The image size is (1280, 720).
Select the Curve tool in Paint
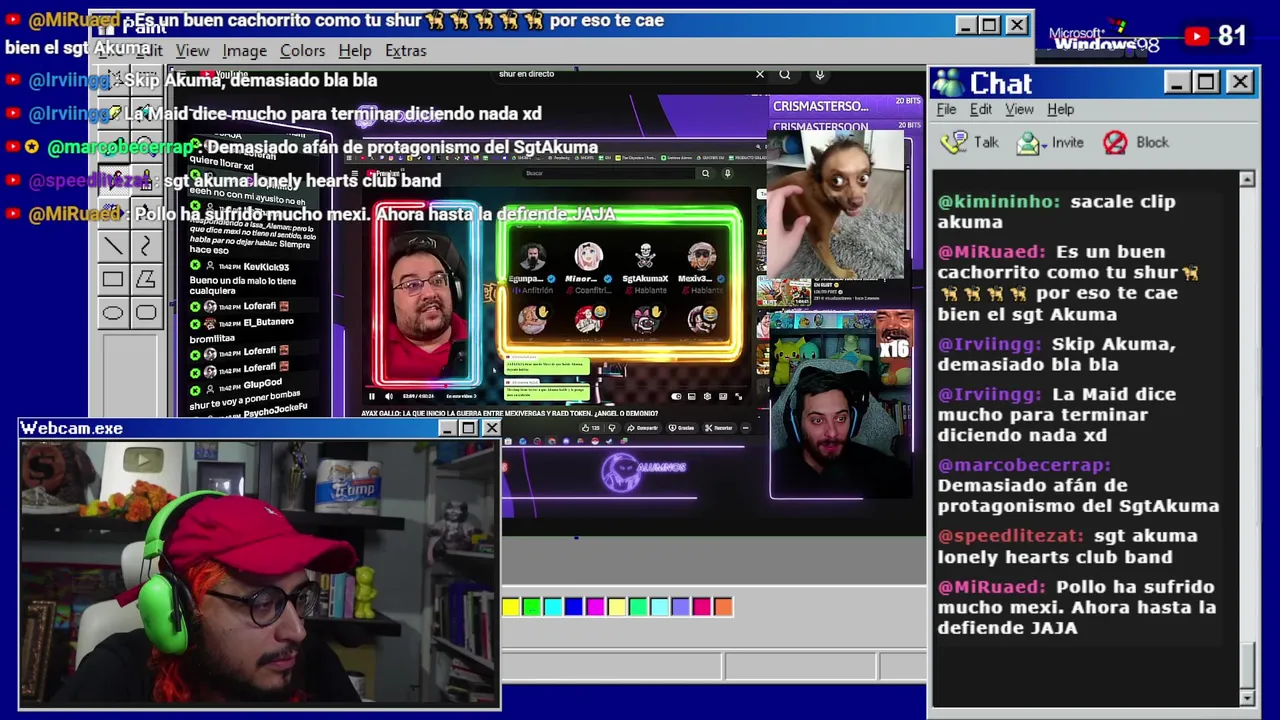coord(146,246)
